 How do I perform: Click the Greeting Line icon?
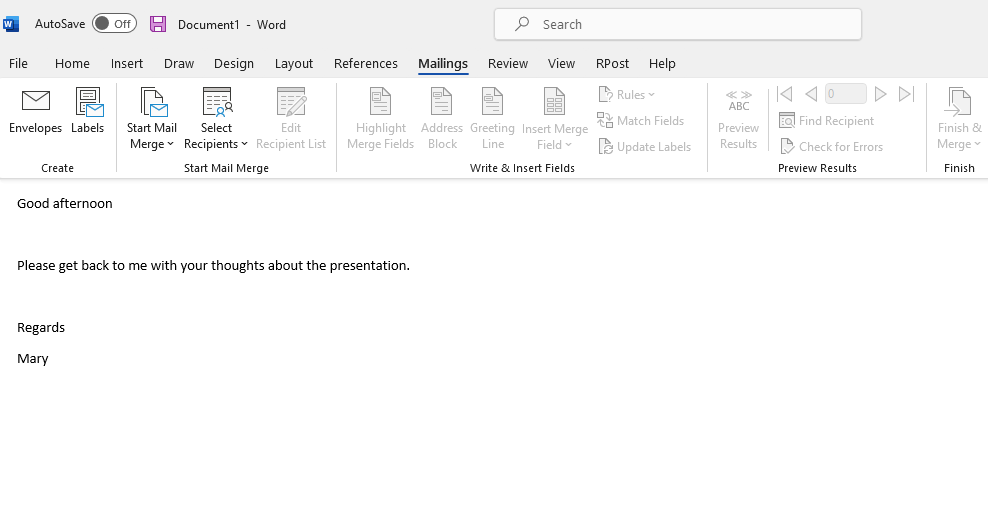[x=492, y=103]
